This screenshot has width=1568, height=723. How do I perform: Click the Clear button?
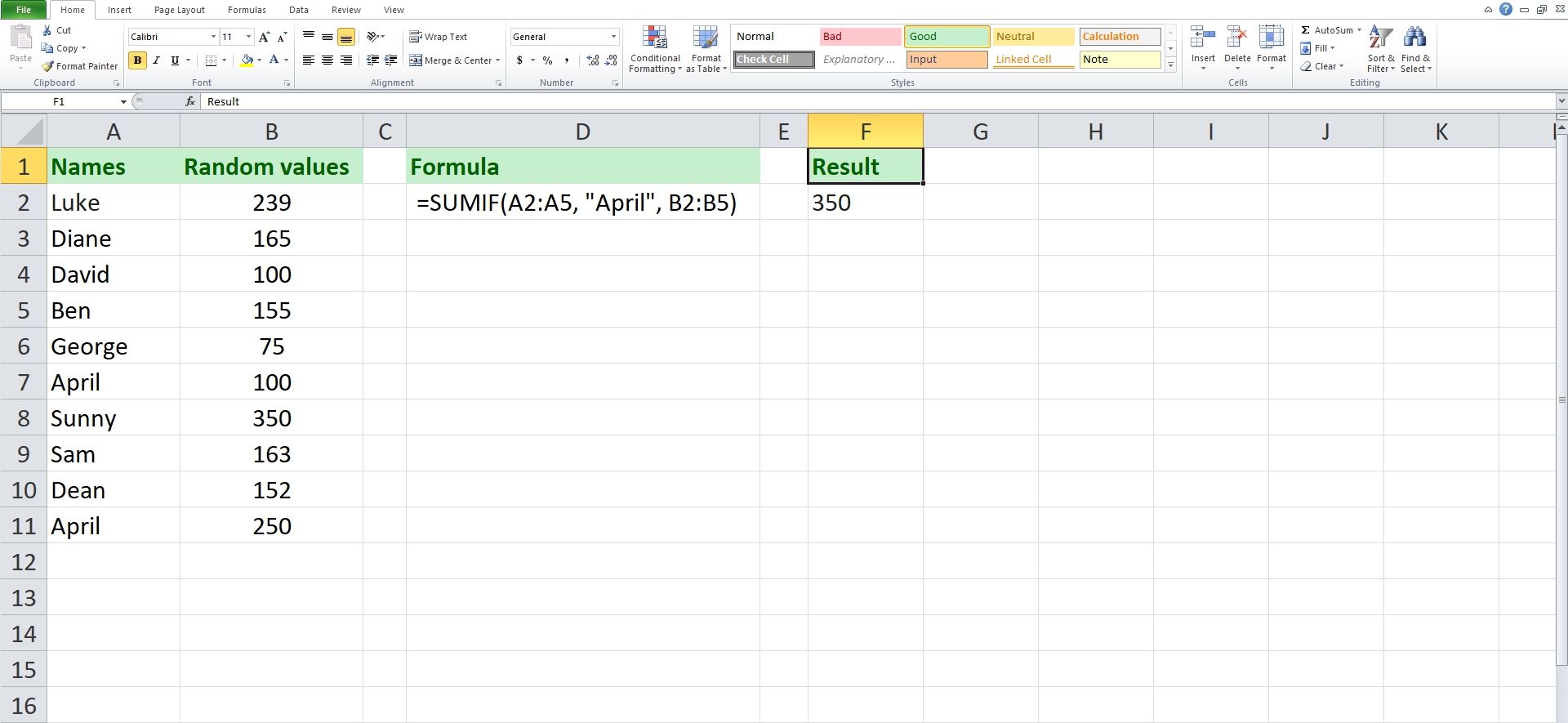(1322, 66)
